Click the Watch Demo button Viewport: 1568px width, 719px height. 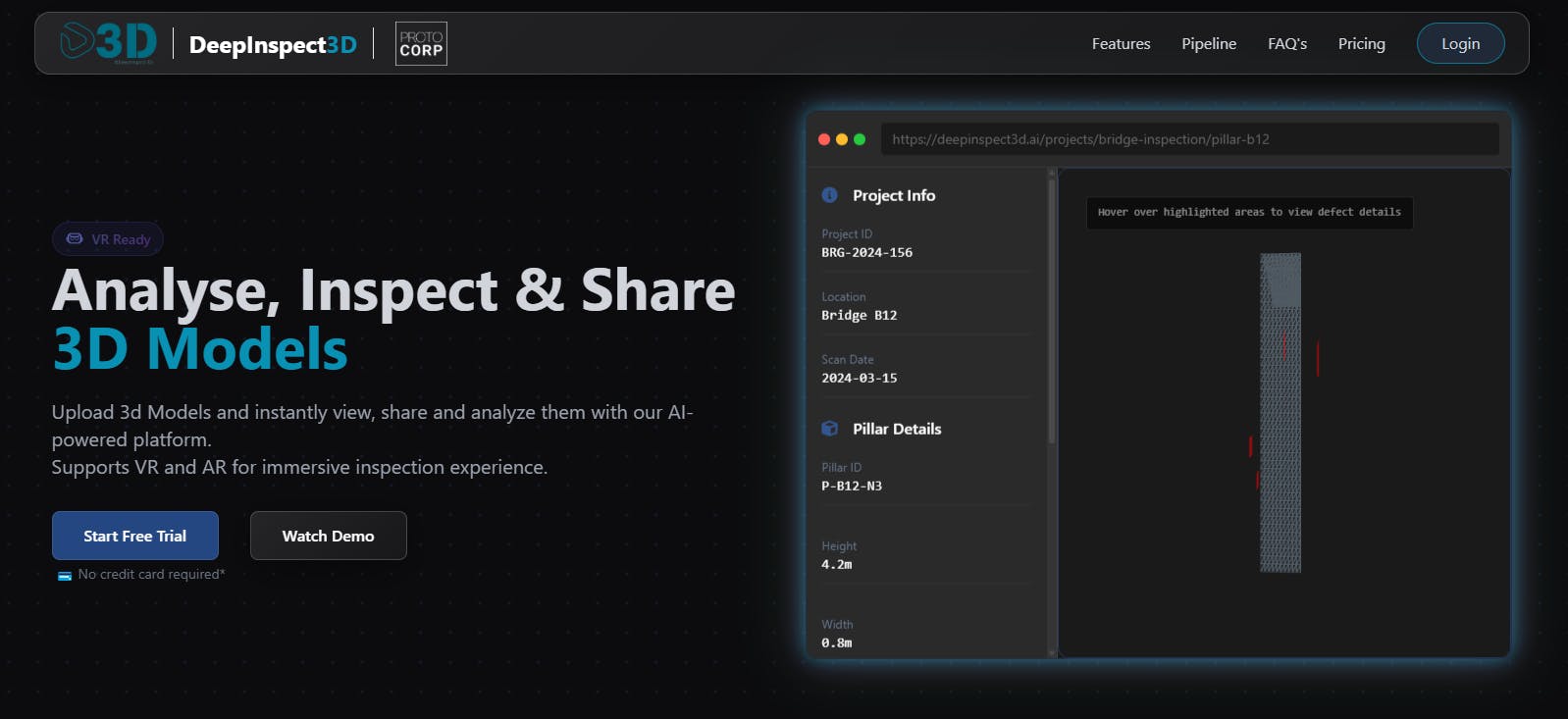pyautogui.click(x=329, y=536)
